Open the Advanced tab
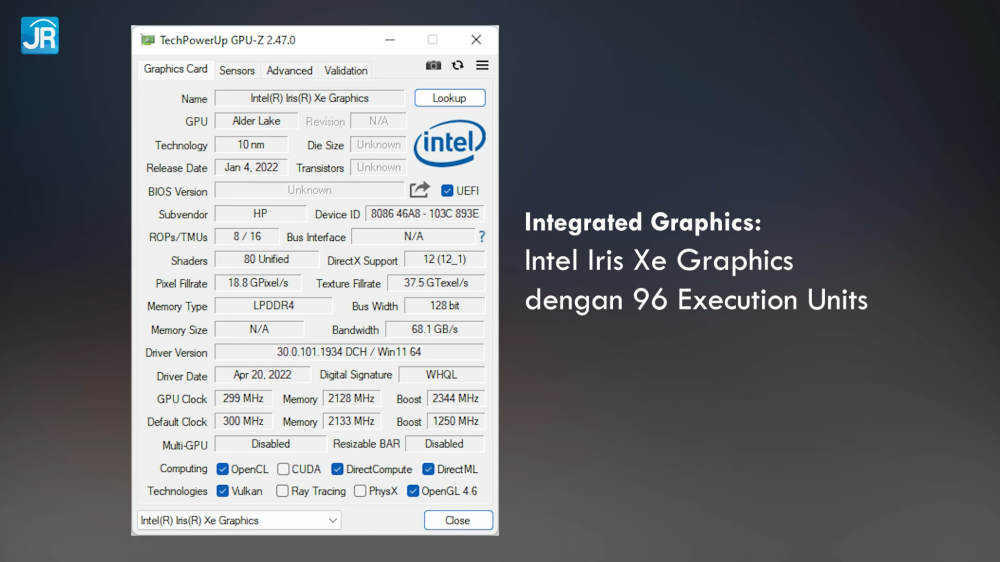Image resolution: width=1000 pixels, height=562 pixels. coord(289,71)
